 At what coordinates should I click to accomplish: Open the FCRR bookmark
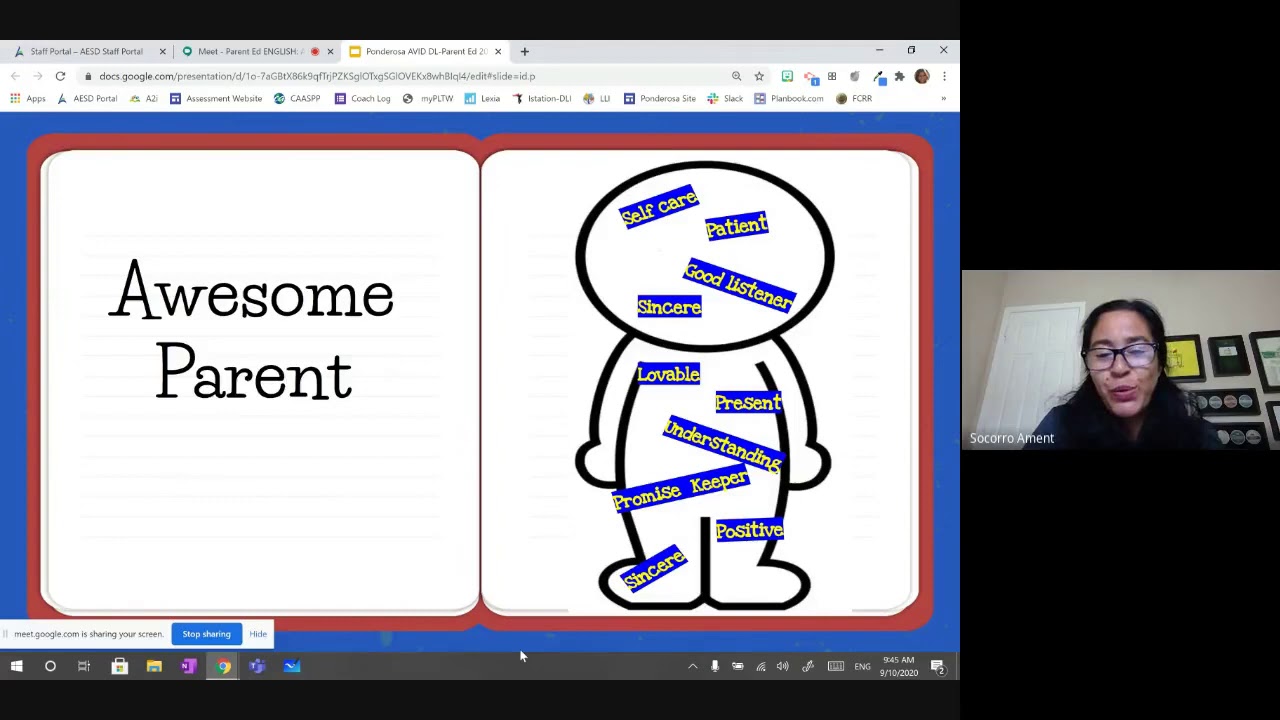854,98
